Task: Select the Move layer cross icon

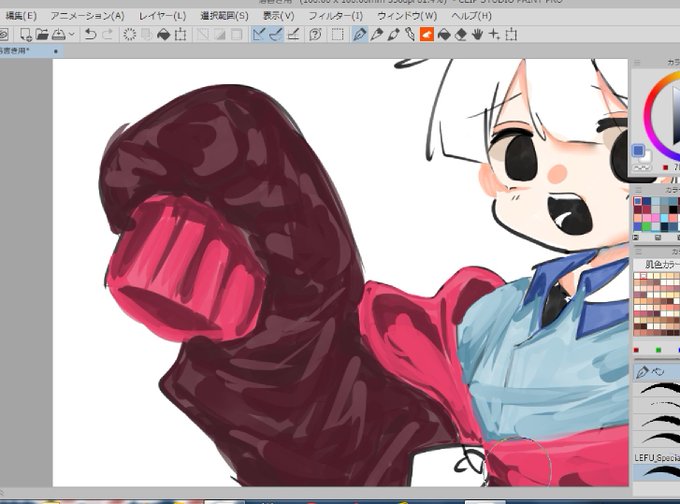Action: coord(494,34)
